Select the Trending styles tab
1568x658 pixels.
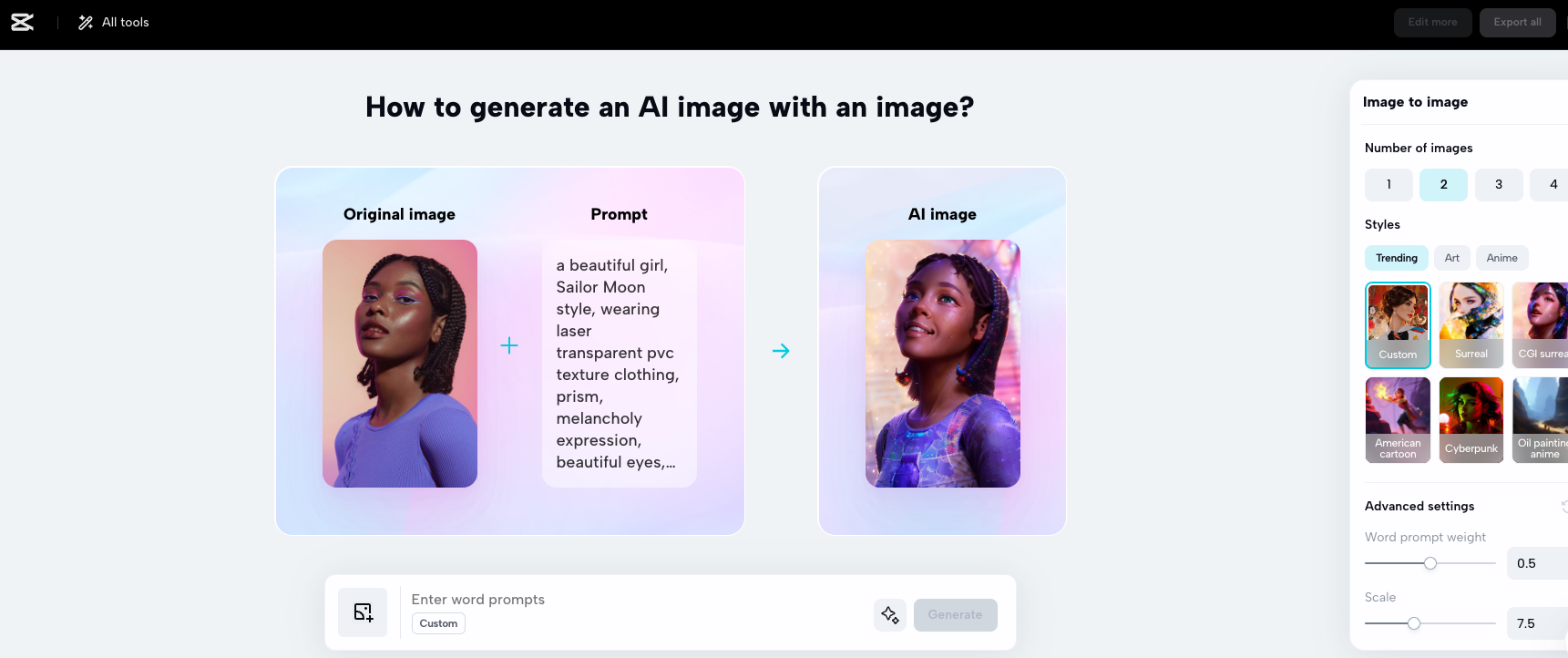pyautogui.click(x=1396, y=258)
